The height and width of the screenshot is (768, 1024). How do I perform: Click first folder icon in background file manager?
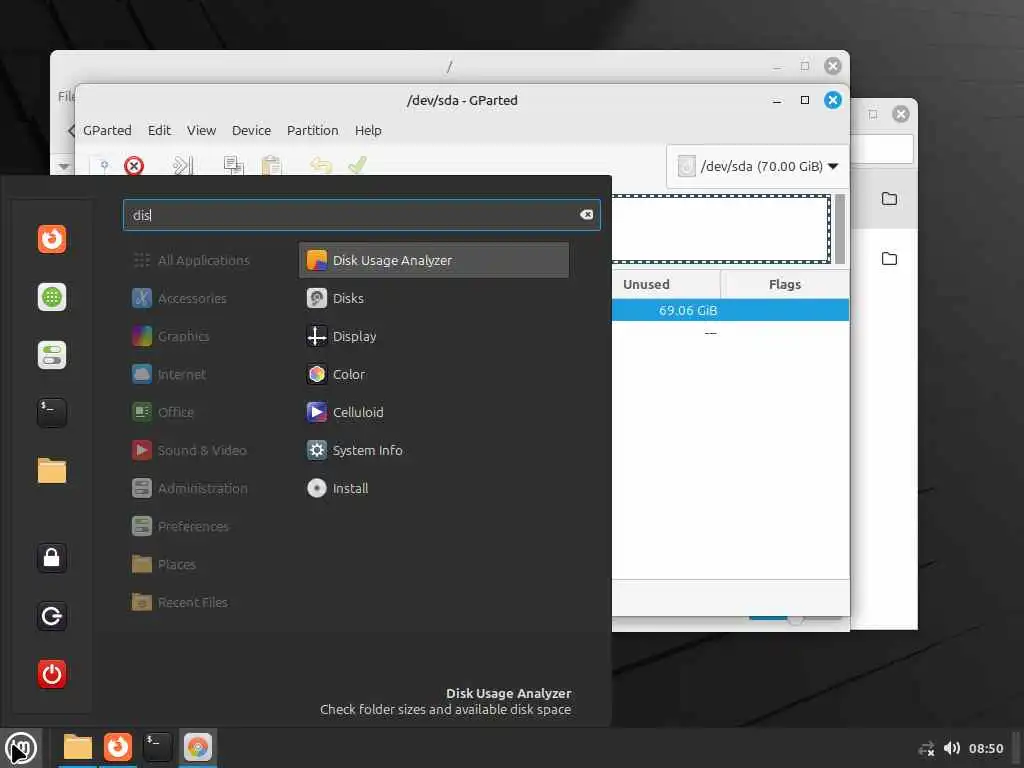[x=889, y=199]
